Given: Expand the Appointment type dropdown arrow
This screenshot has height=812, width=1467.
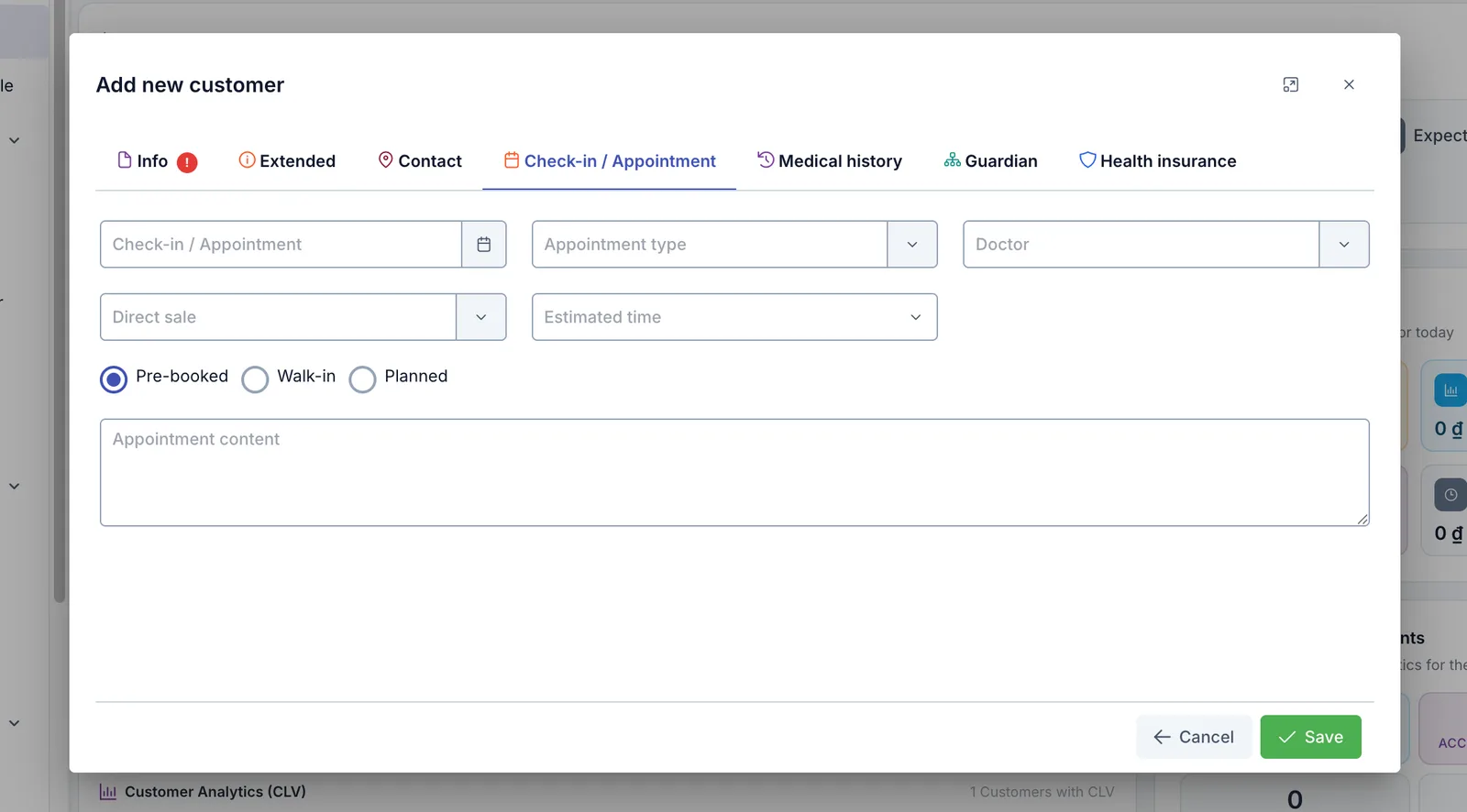Looking at the screenshot, I should coord(912,244).
